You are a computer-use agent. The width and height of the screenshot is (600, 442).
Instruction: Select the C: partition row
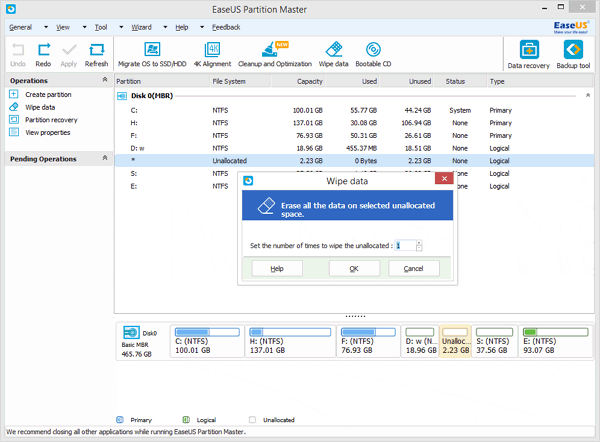(x=354, y=110)
